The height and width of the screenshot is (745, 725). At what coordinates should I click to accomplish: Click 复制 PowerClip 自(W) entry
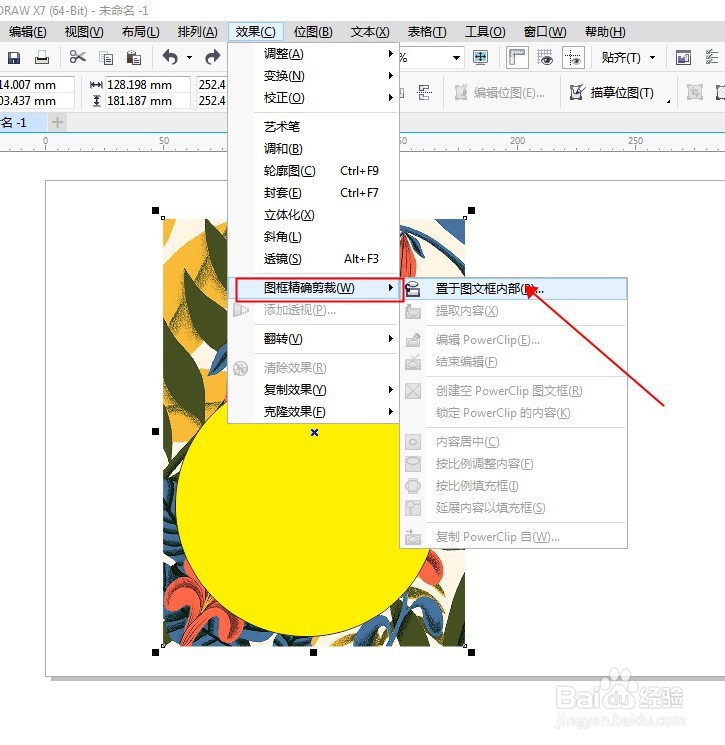coord(514,537)
